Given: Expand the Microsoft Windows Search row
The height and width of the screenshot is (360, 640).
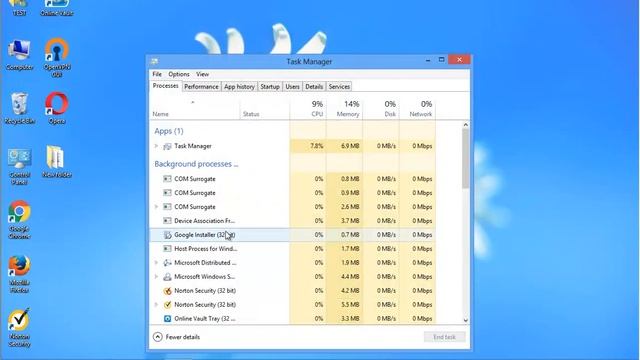Looking at the screenshot, I should [x=156, y=277].
